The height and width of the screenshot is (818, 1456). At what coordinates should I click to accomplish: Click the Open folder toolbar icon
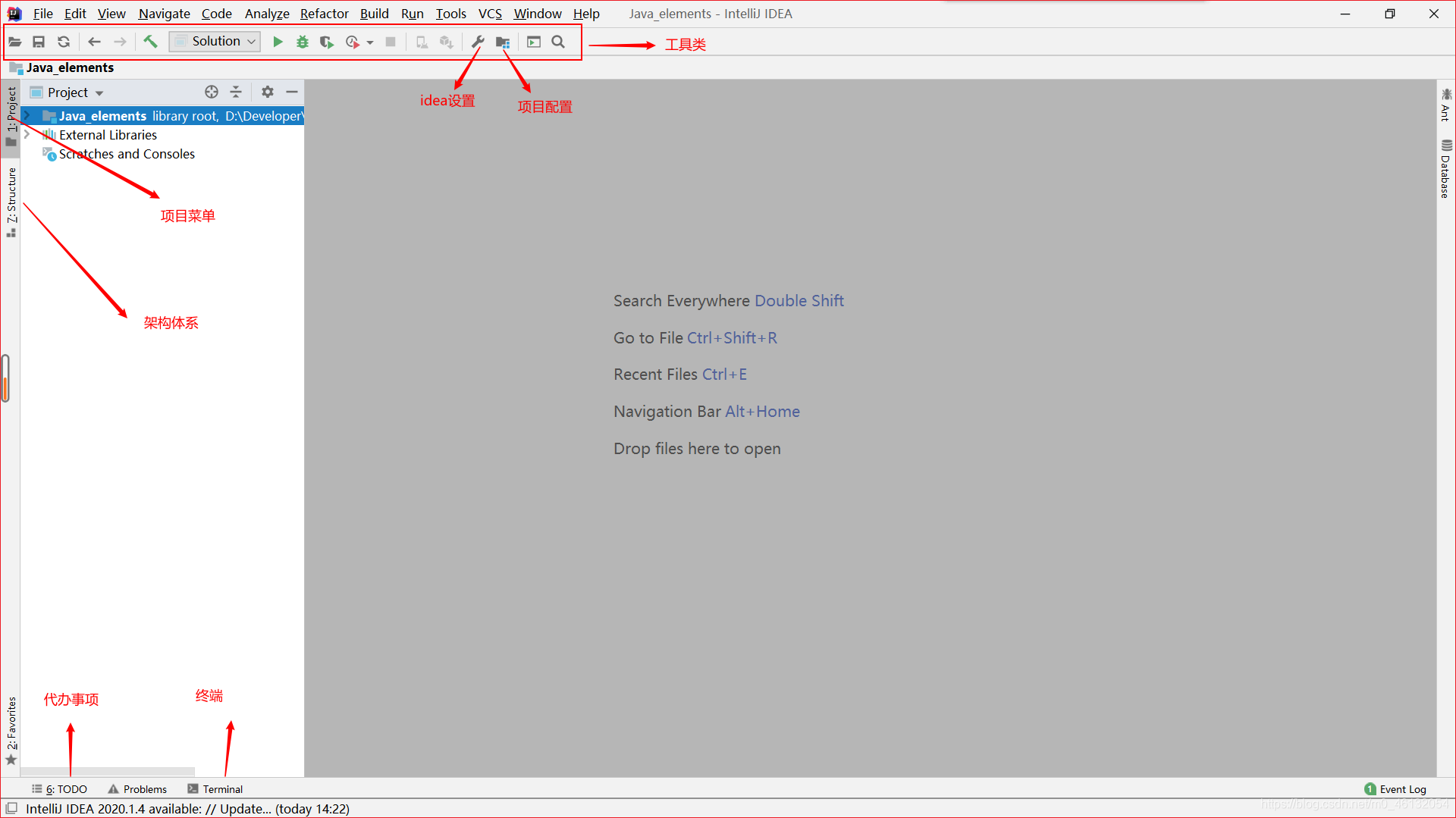tap(14, 42)
